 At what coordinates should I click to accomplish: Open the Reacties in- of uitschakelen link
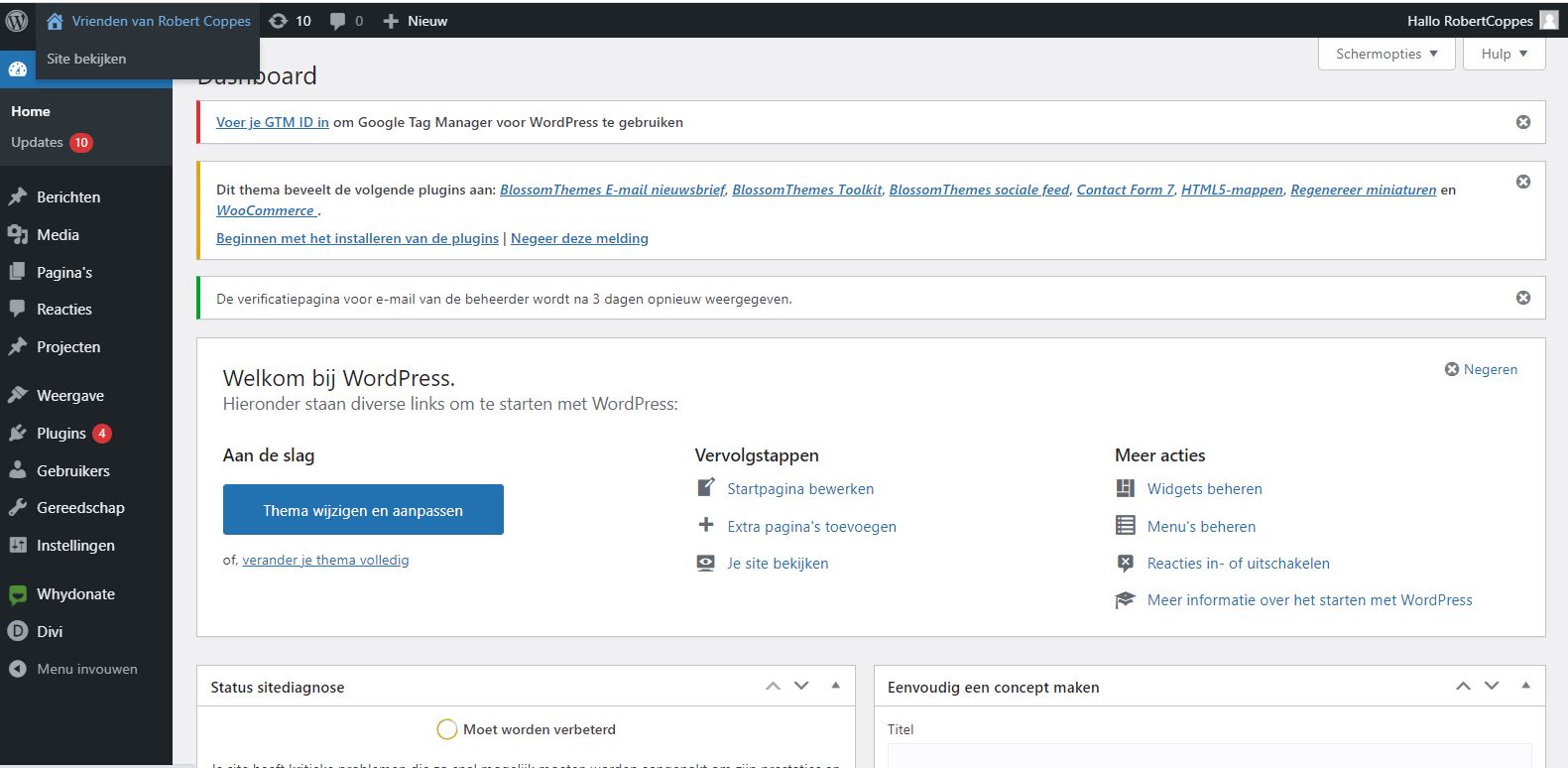[1238, 563]
